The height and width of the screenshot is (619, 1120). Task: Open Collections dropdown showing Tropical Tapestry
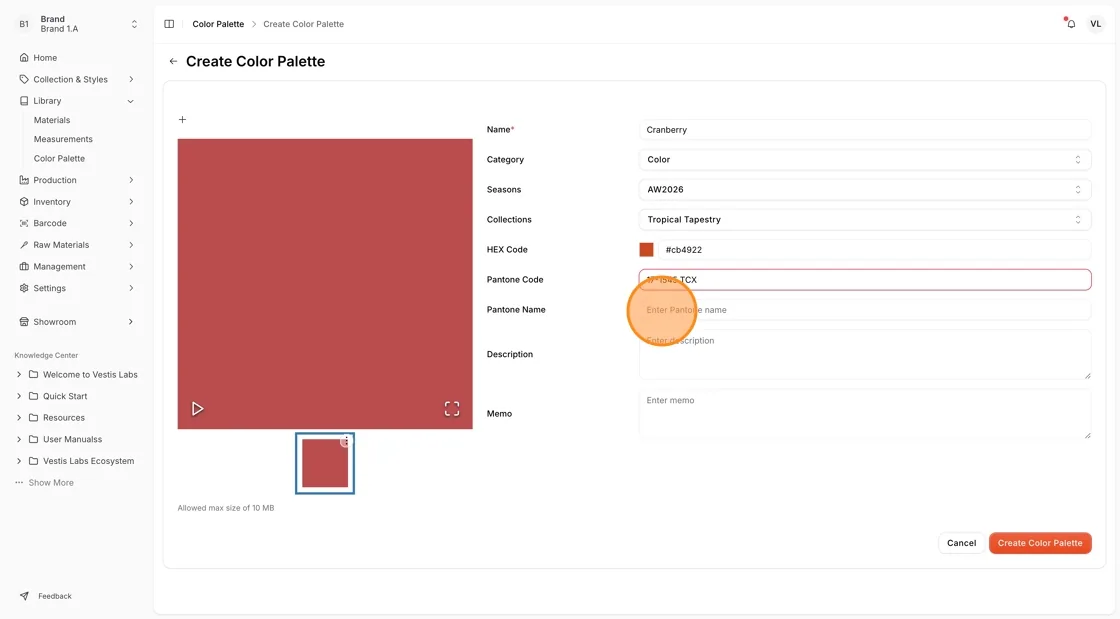[864, 220]
